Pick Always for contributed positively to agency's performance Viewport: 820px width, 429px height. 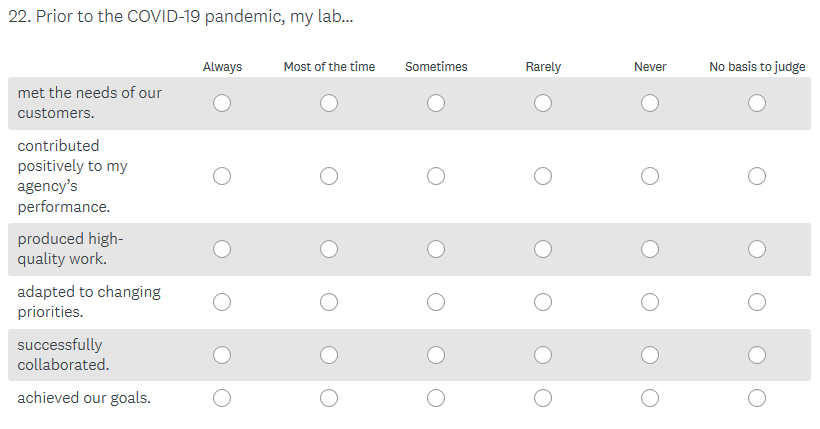(x=222, y=176)
